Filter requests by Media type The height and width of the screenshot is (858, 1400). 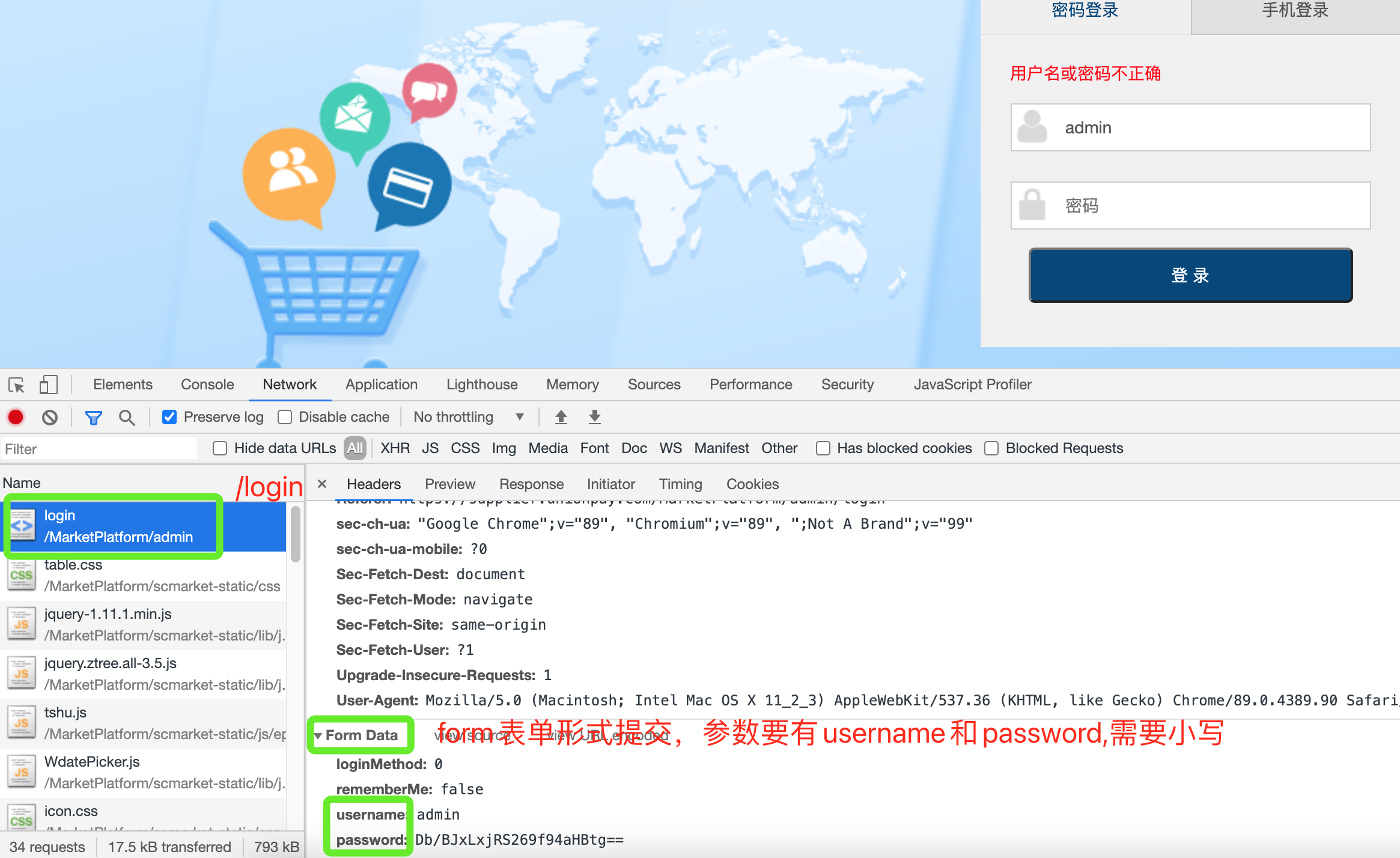click(x=548, y=448)
